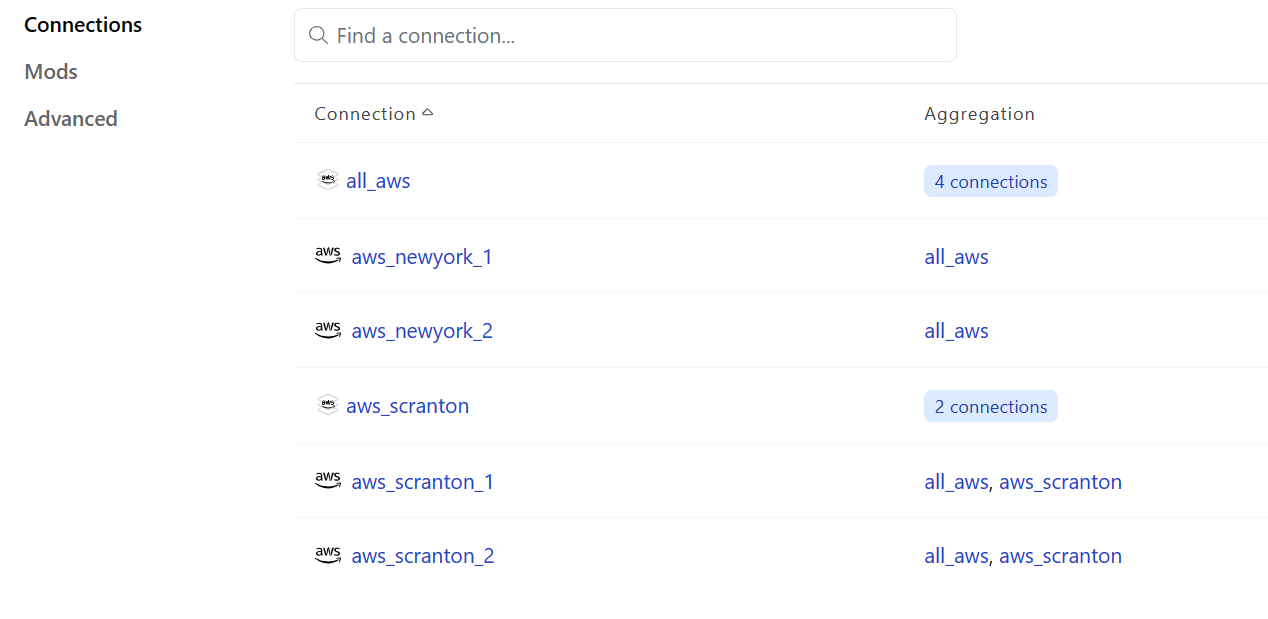Click the AWS icon beside aws_newyork_2
1268x619 pixels.
click(328, 330)
